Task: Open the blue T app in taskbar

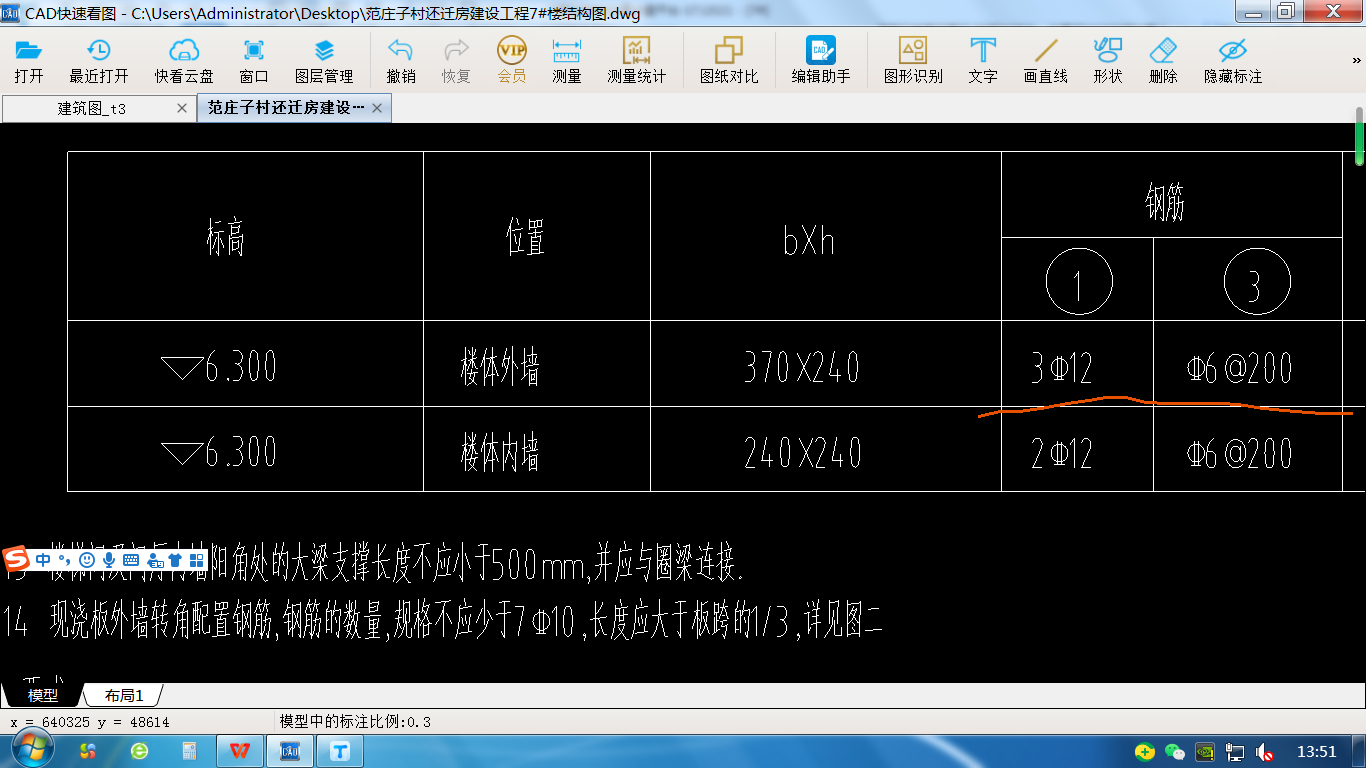Action: 341,750
